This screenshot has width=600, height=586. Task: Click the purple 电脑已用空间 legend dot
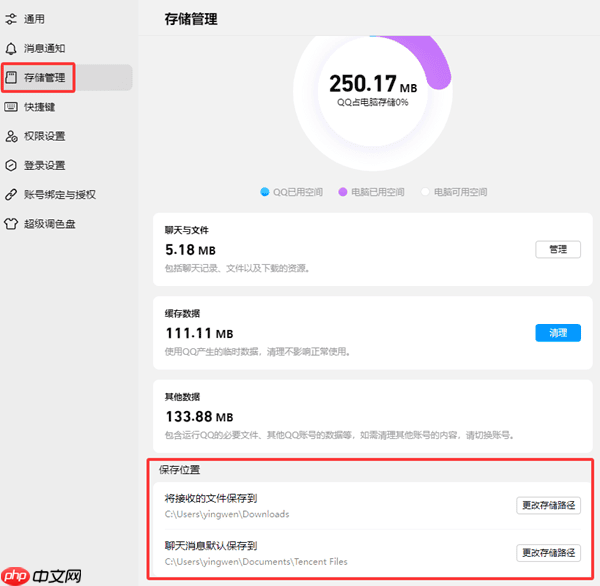point(342,192)
